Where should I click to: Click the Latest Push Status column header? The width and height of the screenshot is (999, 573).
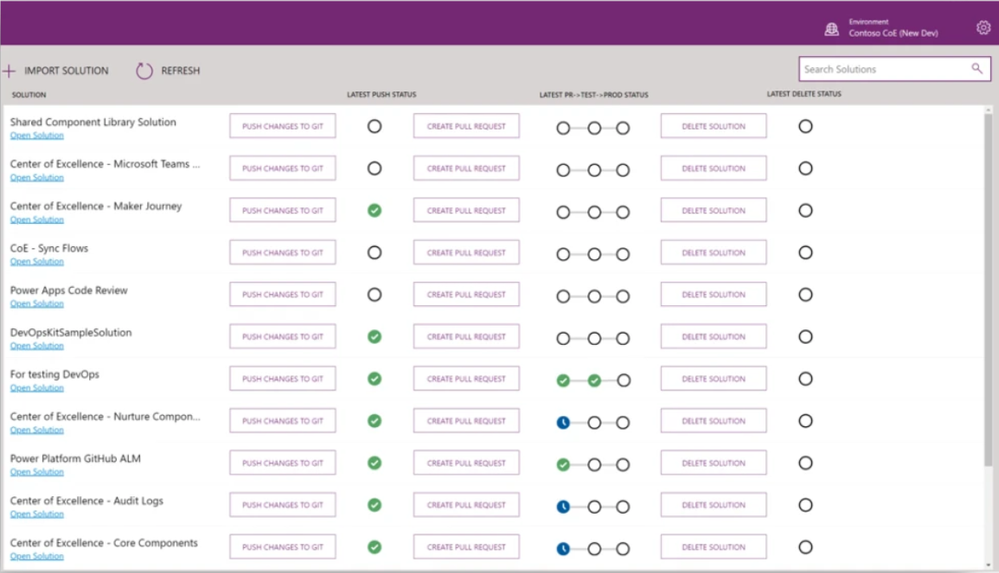pyautogui.click(x=382, y=94)
